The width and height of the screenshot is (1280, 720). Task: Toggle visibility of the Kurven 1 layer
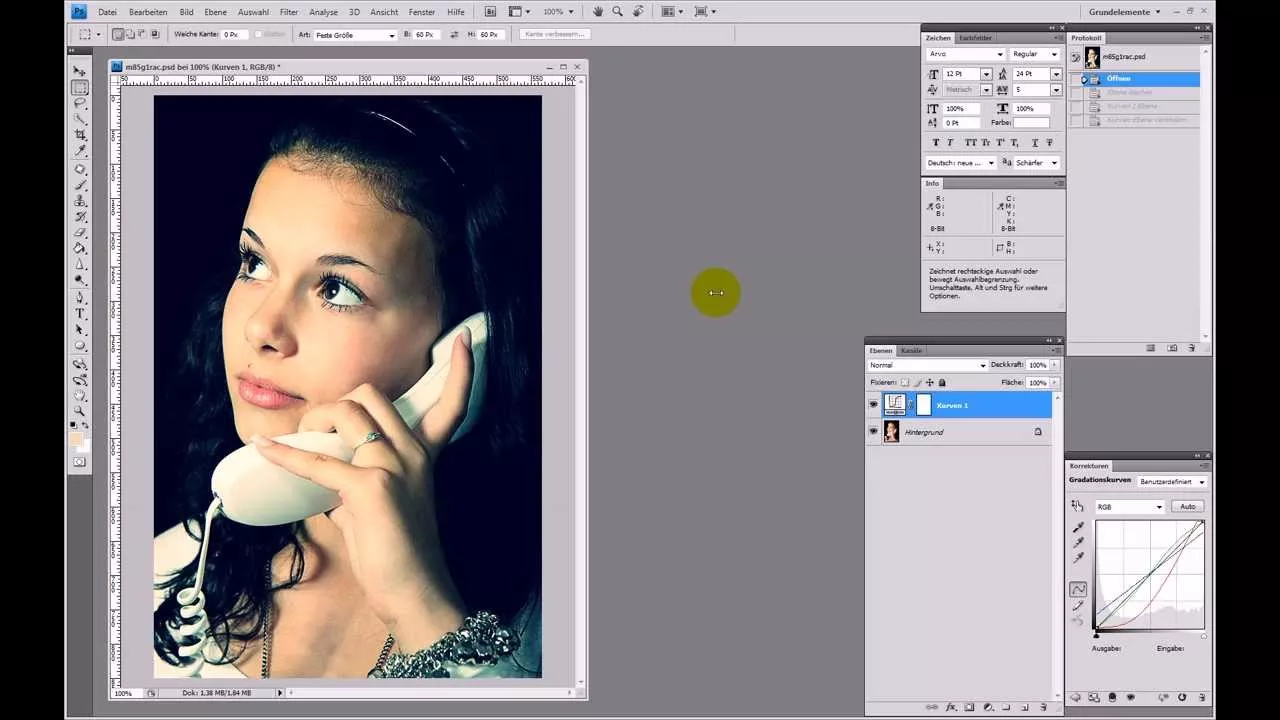click(x=874, y=404)
